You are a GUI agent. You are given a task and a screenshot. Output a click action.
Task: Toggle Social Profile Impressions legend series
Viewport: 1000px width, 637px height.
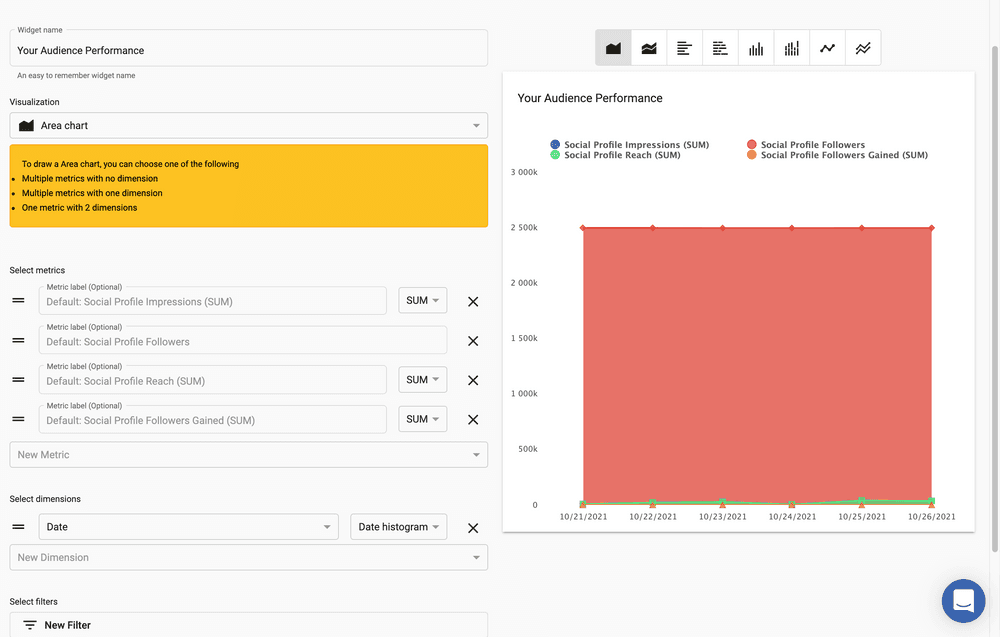[635, 145]
